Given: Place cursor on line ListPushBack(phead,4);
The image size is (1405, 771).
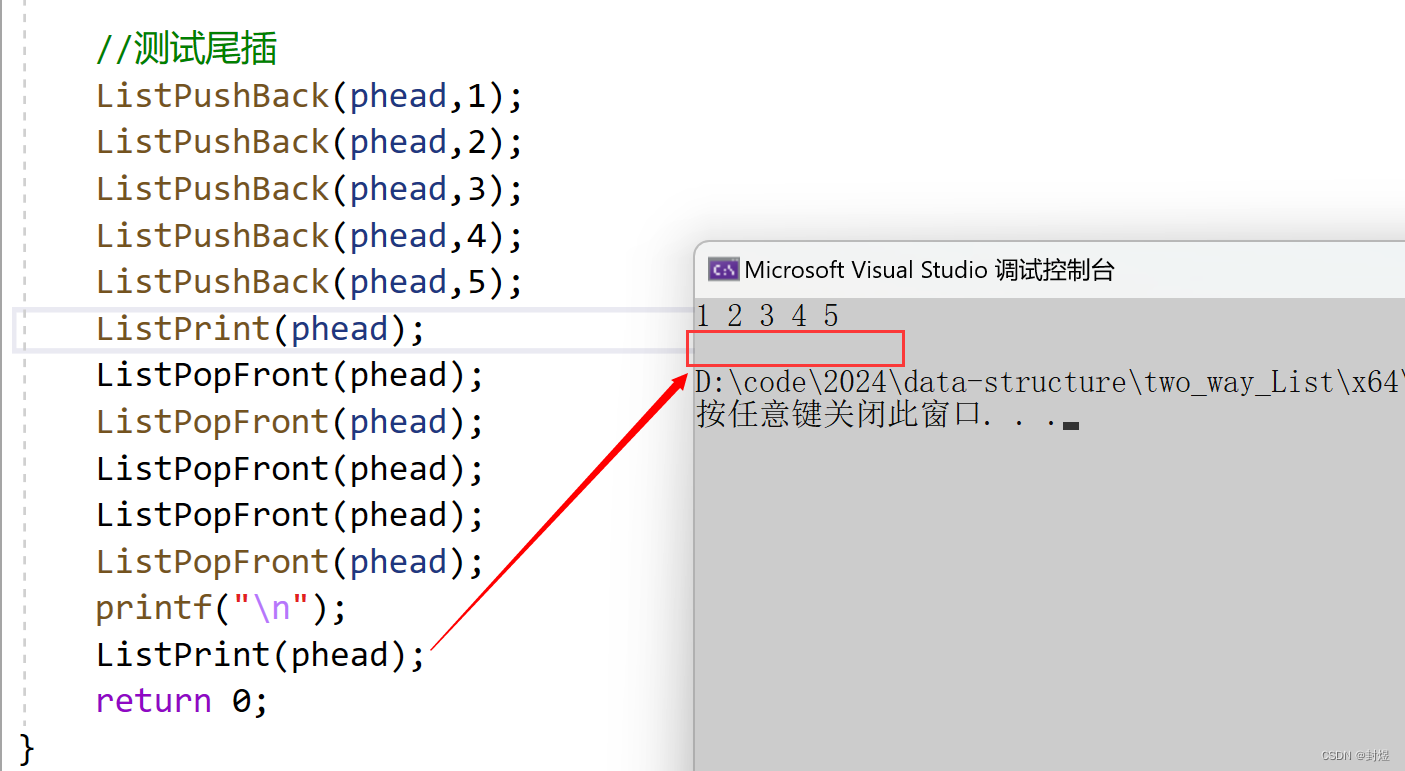Looking at the screenshot, I should [310, 236].
